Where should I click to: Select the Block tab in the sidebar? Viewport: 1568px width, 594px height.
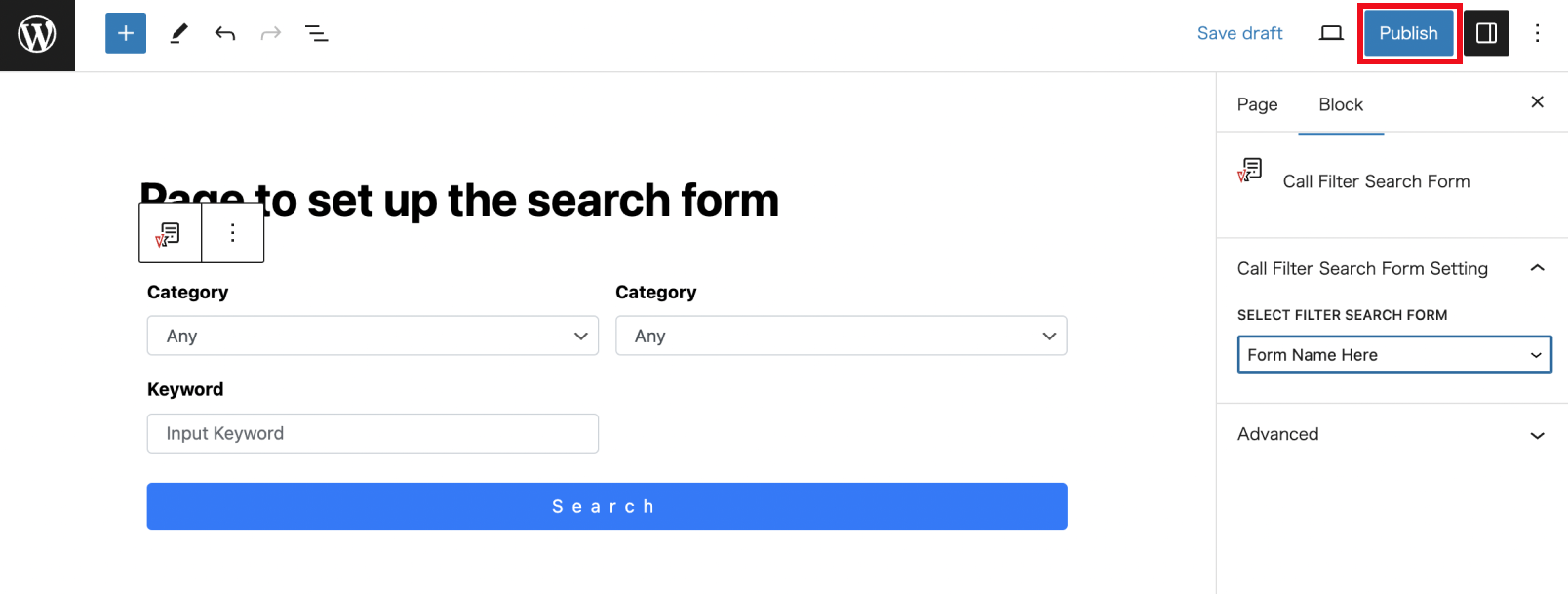(x=1340, y=104)
